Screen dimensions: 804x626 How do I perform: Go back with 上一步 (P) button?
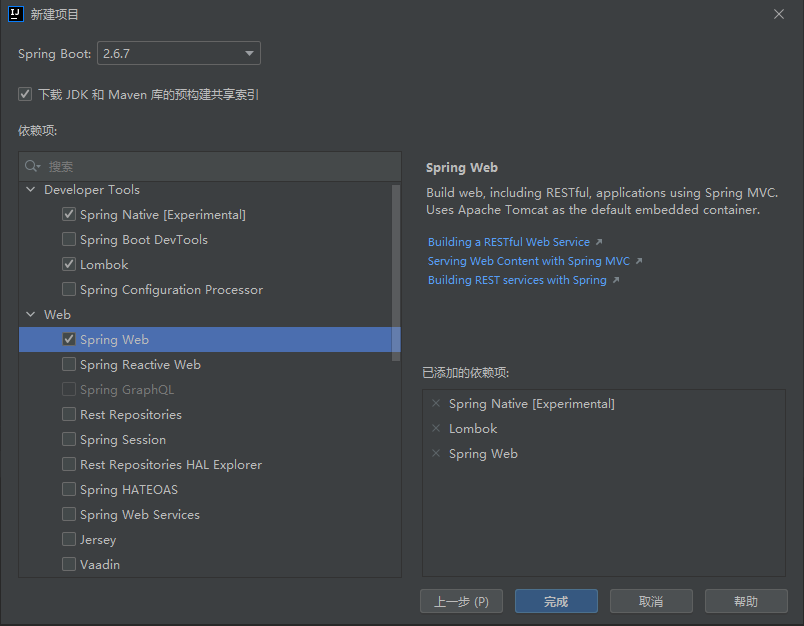pos(461,601)
